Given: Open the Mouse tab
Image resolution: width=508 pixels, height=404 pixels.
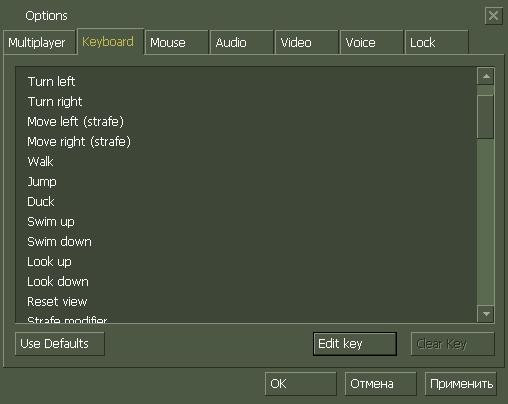Looking at the screenshot, I should point(177,42).
